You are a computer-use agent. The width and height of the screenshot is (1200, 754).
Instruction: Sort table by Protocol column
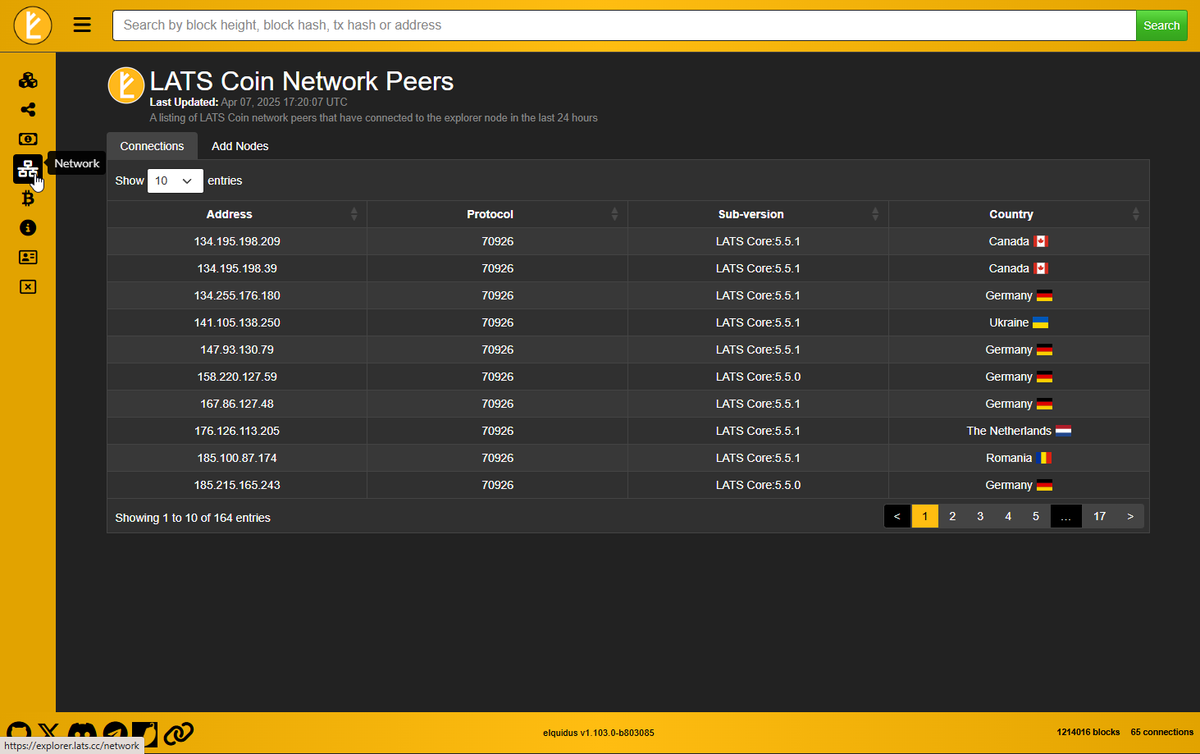(x=497, y=214)
